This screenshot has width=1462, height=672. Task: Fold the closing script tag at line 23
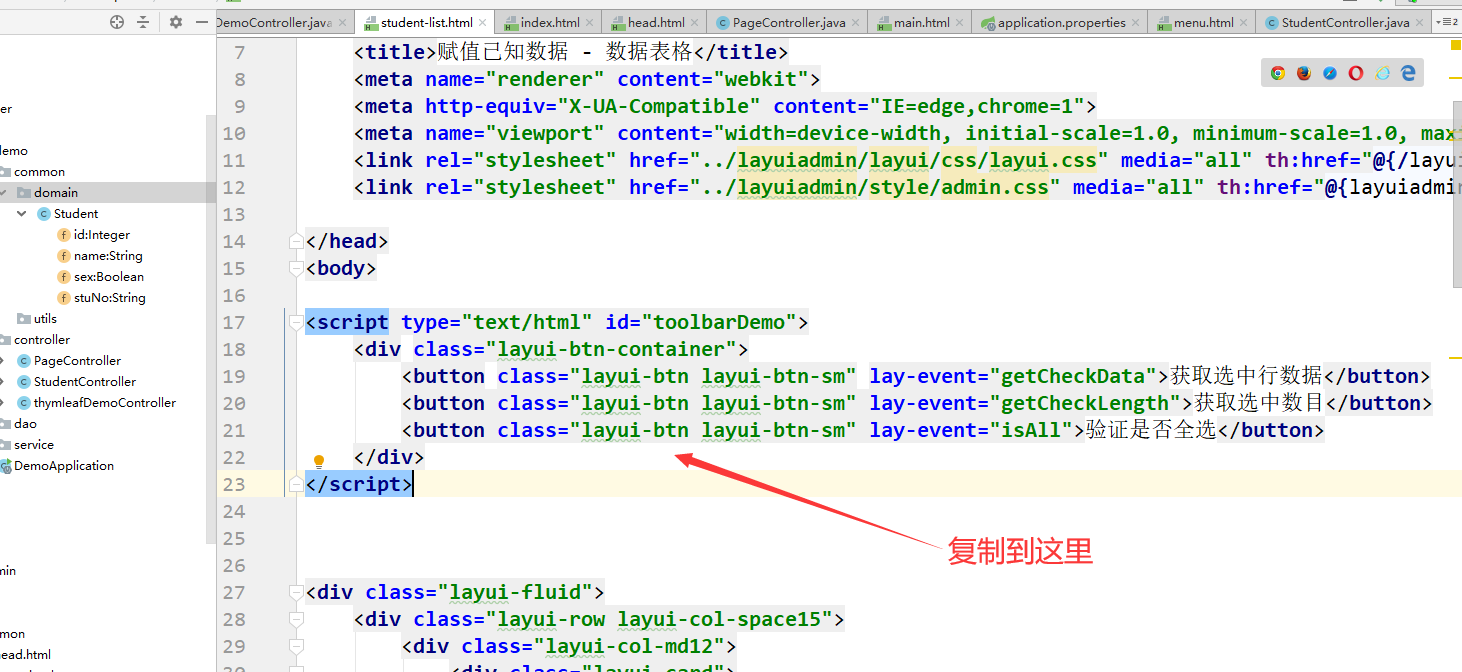point(295,485)
